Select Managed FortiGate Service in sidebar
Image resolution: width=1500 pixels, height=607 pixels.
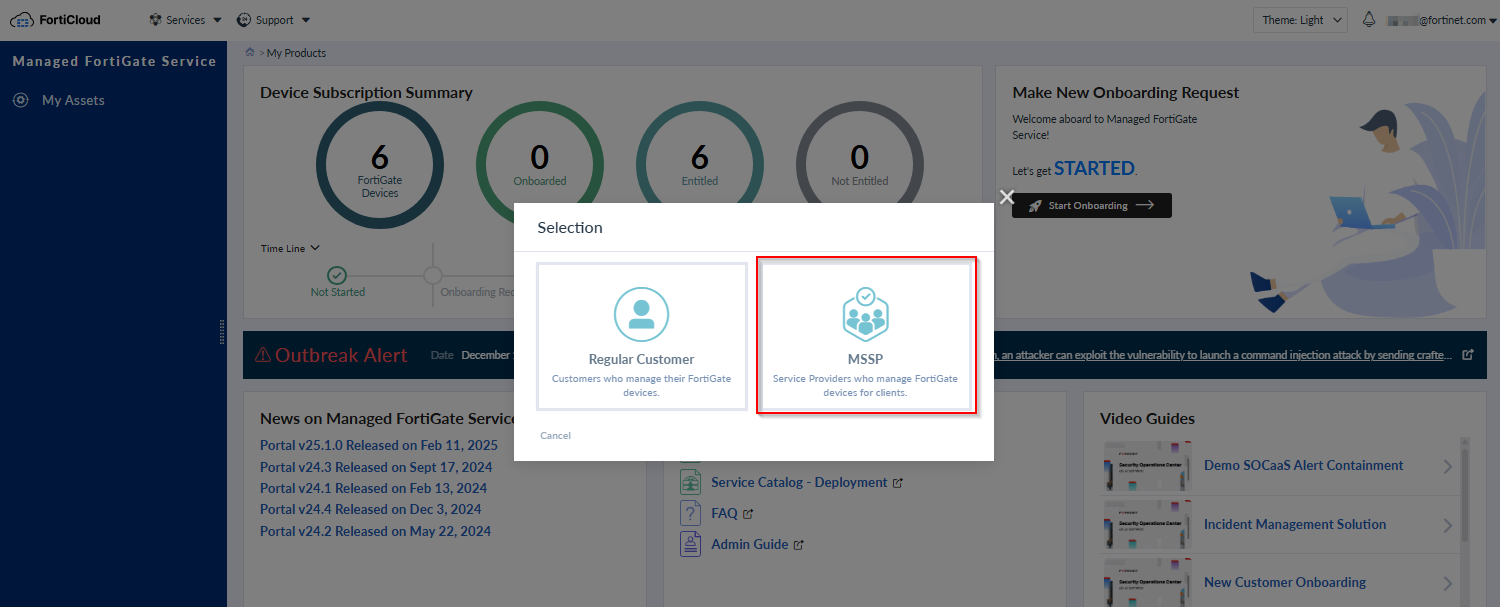pos(113,61)
